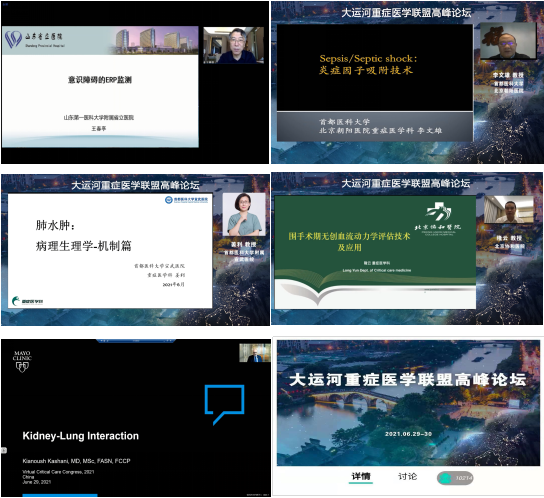Click the Peking Union hospital logo on green slide
The height and width of the screenshot is (498, 544).
(x=438, y=219)
